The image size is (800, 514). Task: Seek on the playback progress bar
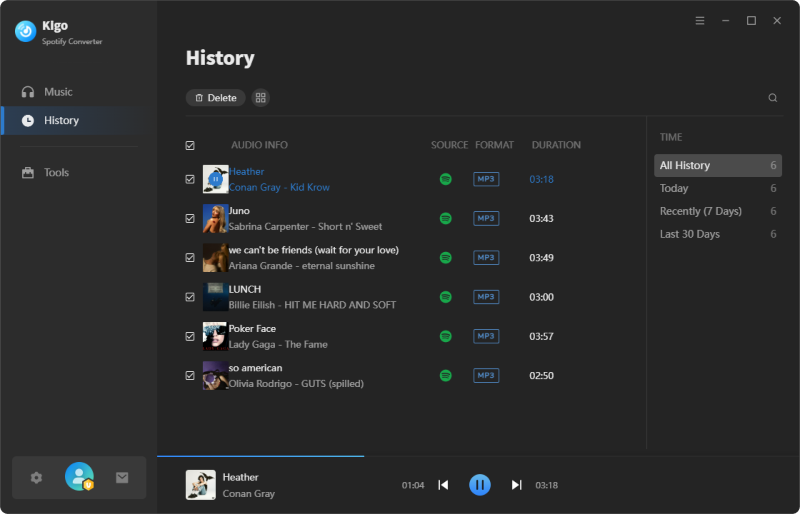[478, 456]
